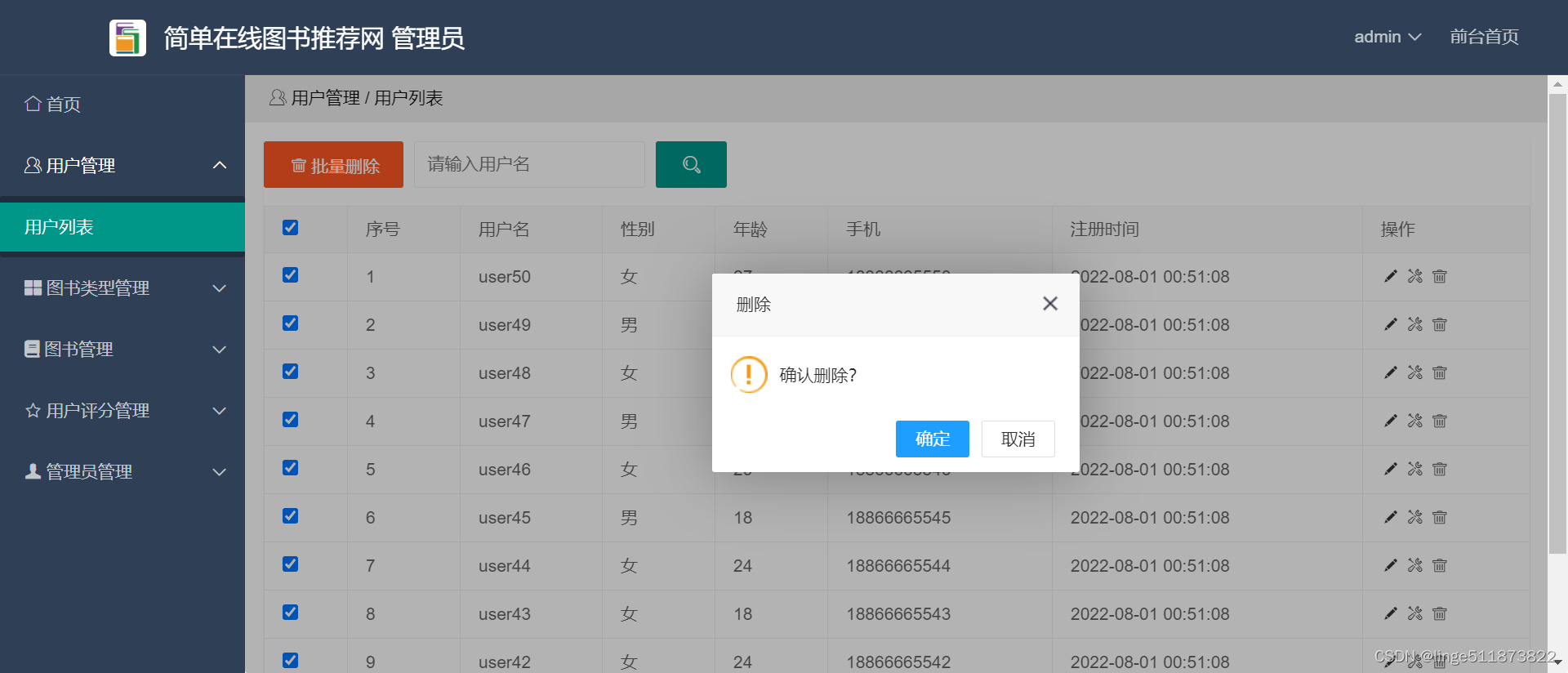The image size is (1568, 673).
Task: Open the 前台首页 link
Action: [x=1484, y=37]
